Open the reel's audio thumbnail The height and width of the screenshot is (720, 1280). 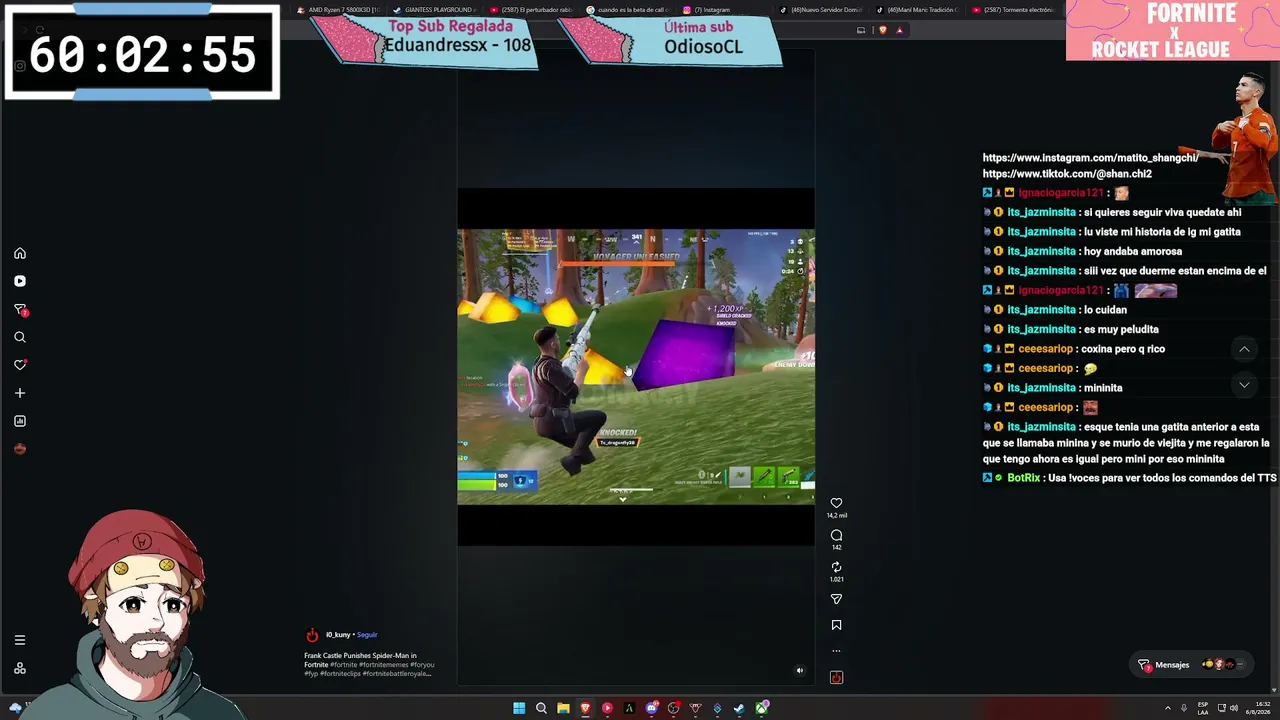[836, 677]
